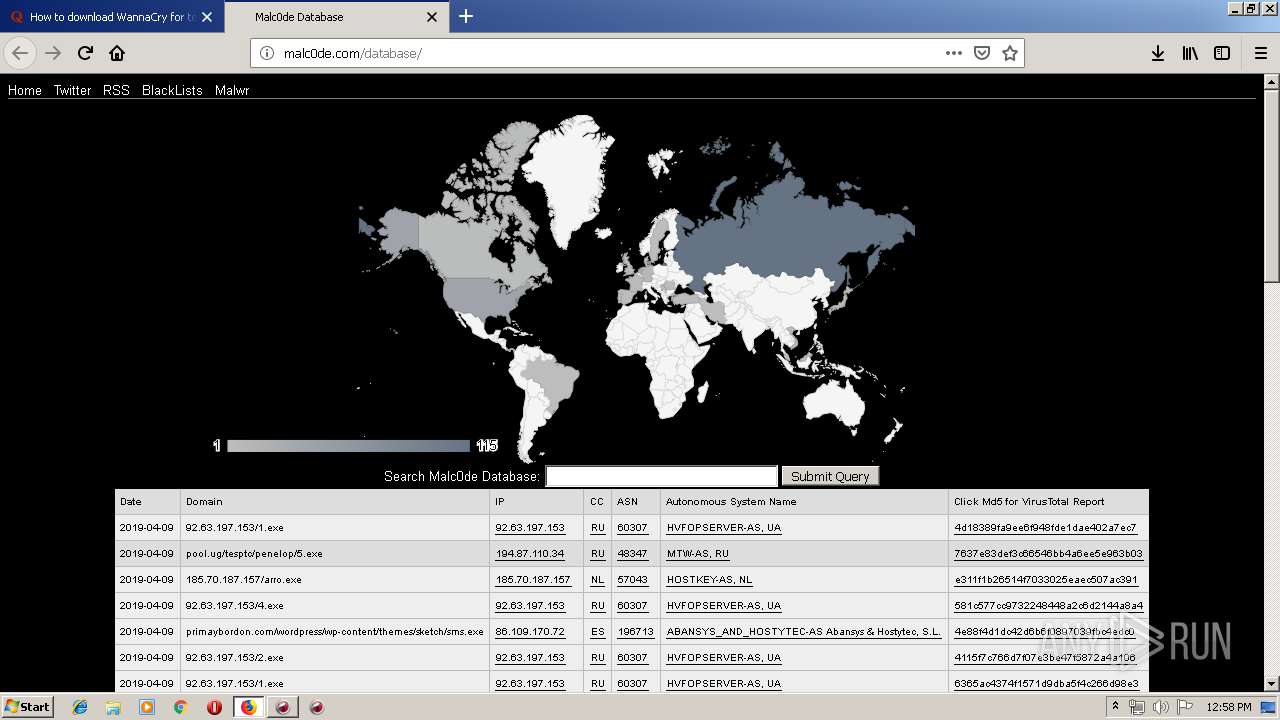The height and width of the screenshot is (720, 1280).
Task: Open the media player taskbar icon
Action: (x=147, y=707)
